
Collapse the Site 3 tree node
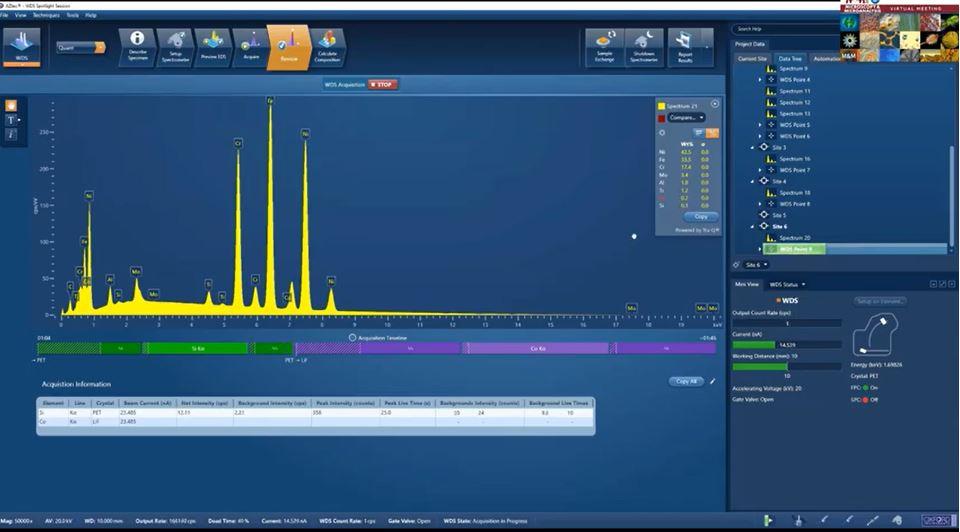(752, 147)
